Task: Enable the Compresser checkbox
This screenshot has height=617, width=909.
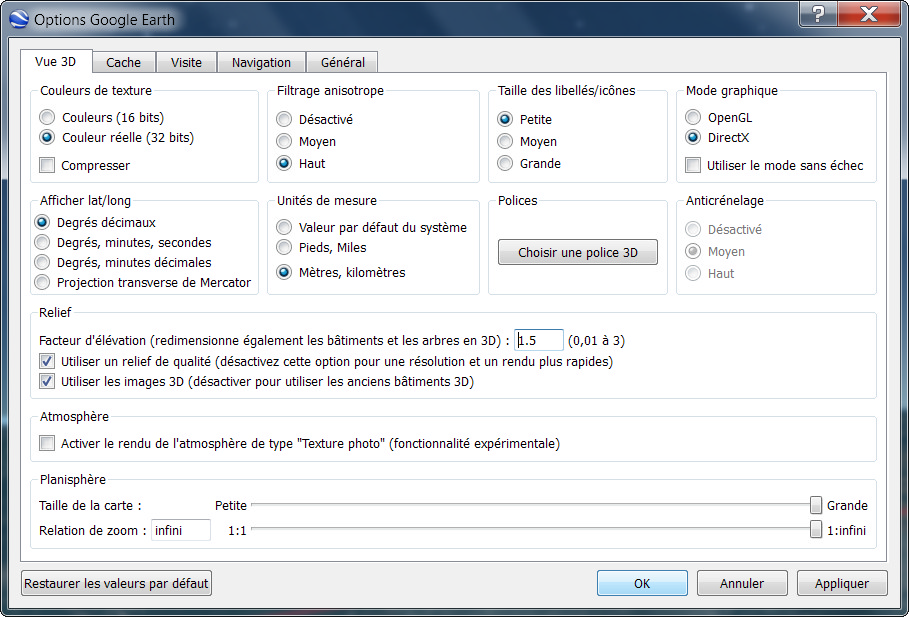Action: tap(47, 165)
